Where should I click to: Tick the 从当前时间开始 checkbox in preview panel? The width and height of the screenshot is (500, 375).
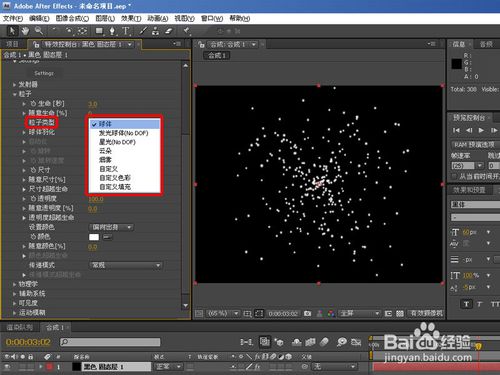tap(454, 176)
